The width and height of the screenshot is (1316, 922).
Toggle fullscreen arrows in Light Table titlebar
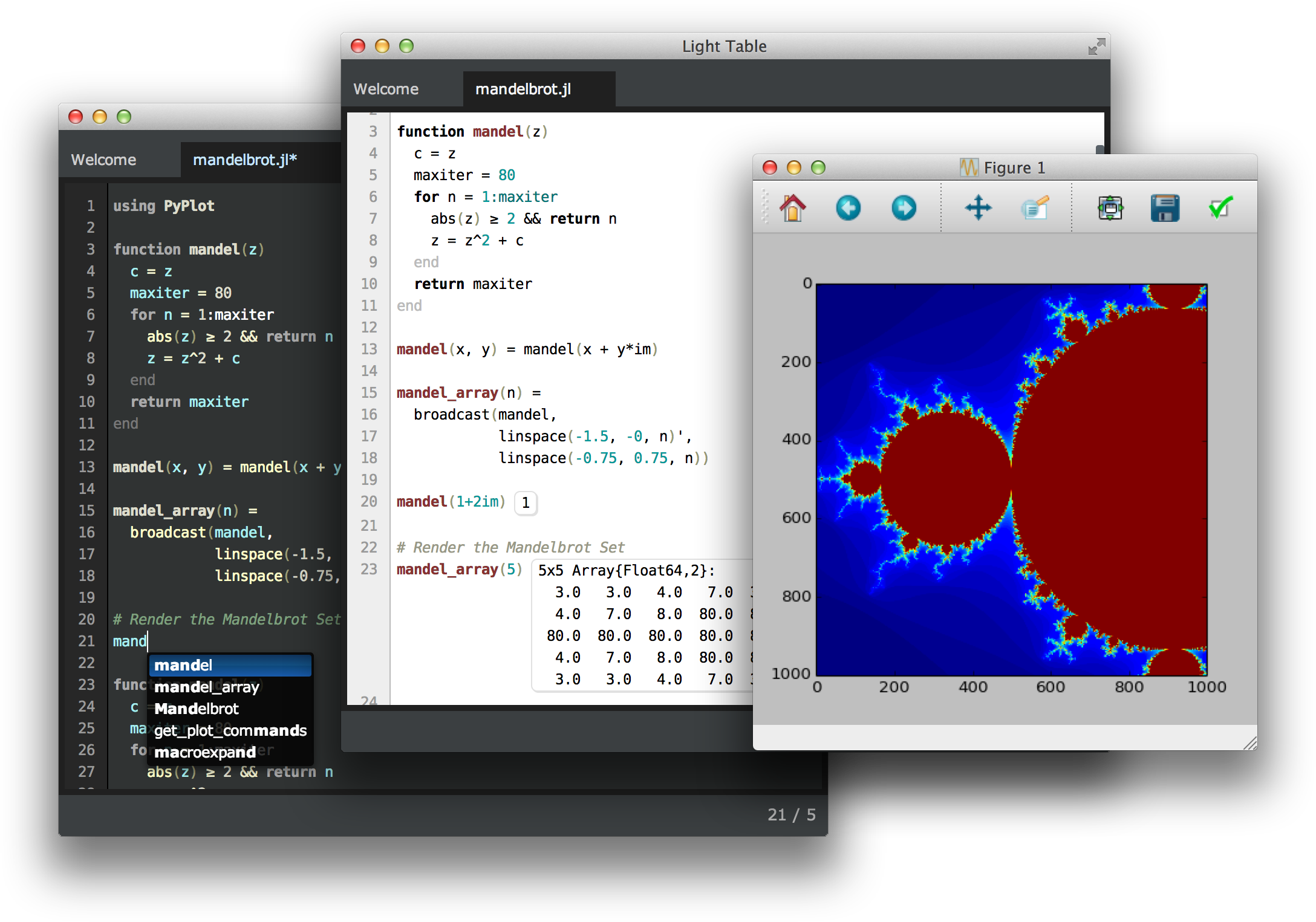click(x=1096, y=47)
